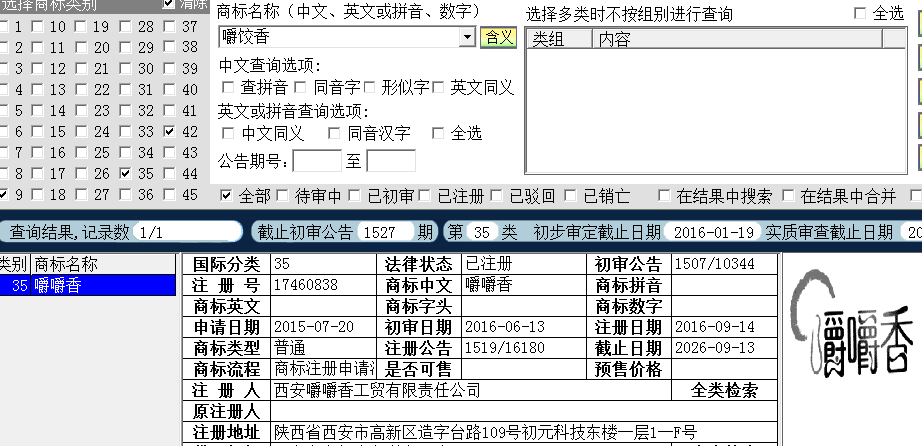The width and height of the screenshot is (922, 446).
Task: Tick the class 37 checkbox
Action: pyautogui.click(x=169, y=26)
